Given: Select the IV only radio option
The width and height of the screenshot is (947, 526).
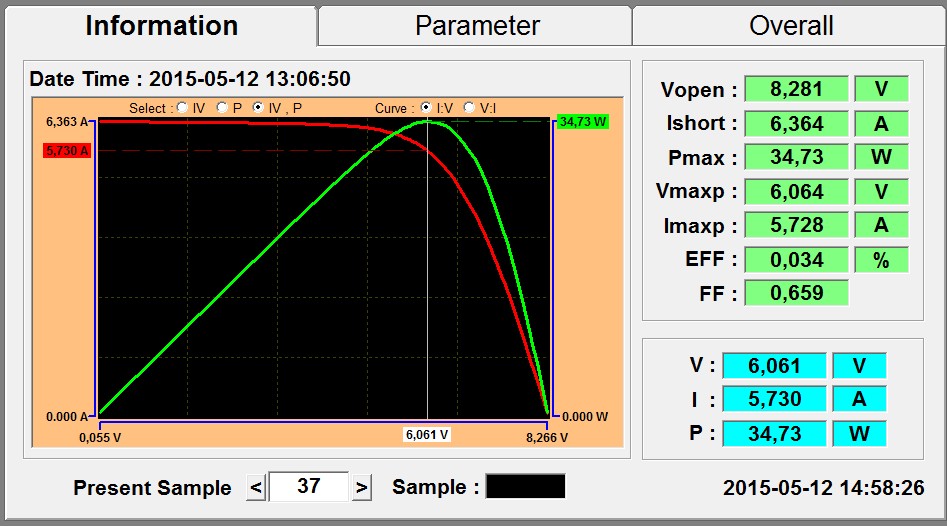Looking at the screenshot, I should [x=183, y=108].
